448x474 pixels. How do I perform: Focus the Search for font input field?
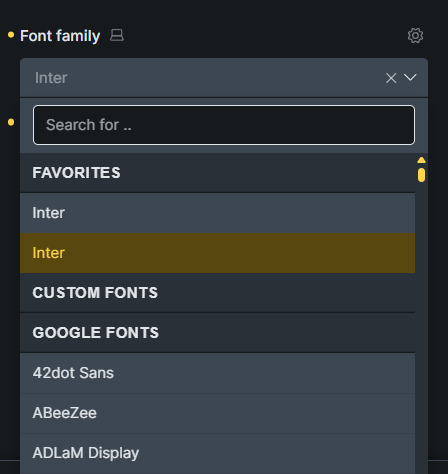coord(224,125)
